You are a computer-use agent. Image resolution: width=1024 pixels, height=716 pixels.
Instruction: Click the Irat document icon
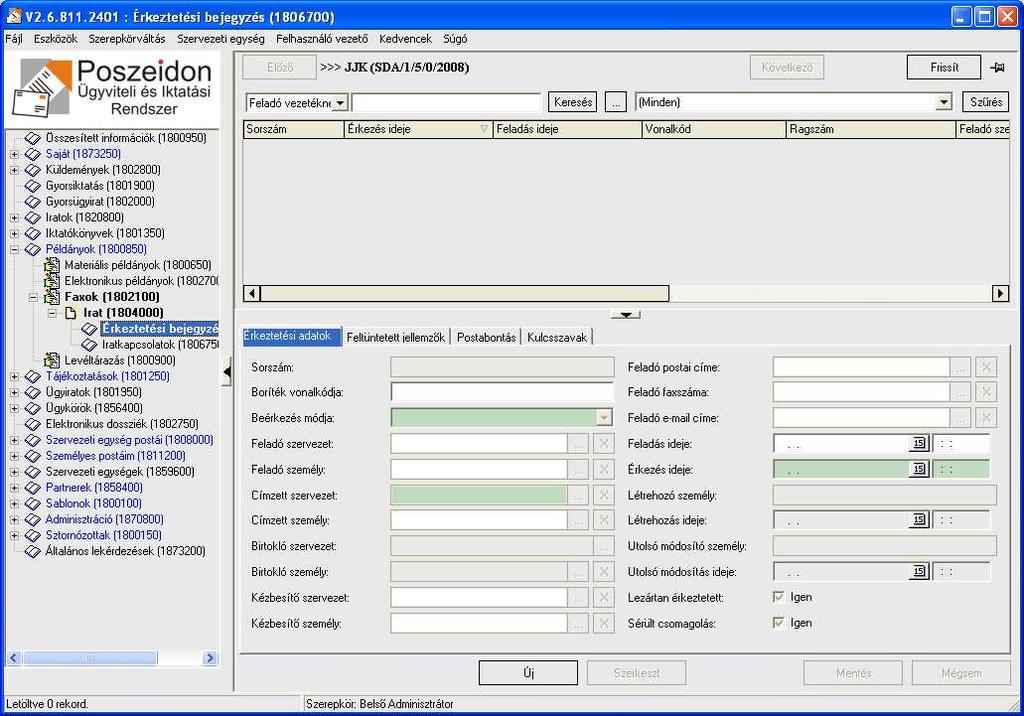pyautogui.click(x=71, y=313)
